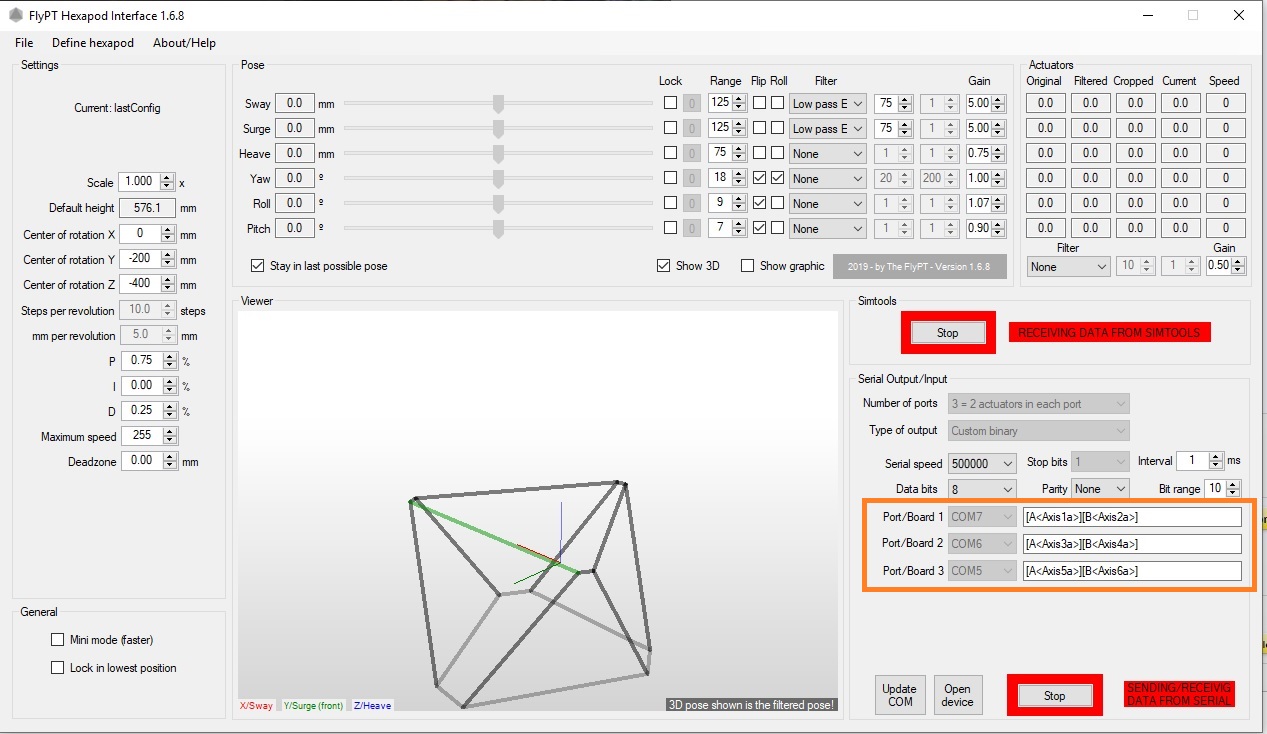1267x734 pixels.
Task: Uncheck "Stay in last possible pose"
Action: pos(257,265)
